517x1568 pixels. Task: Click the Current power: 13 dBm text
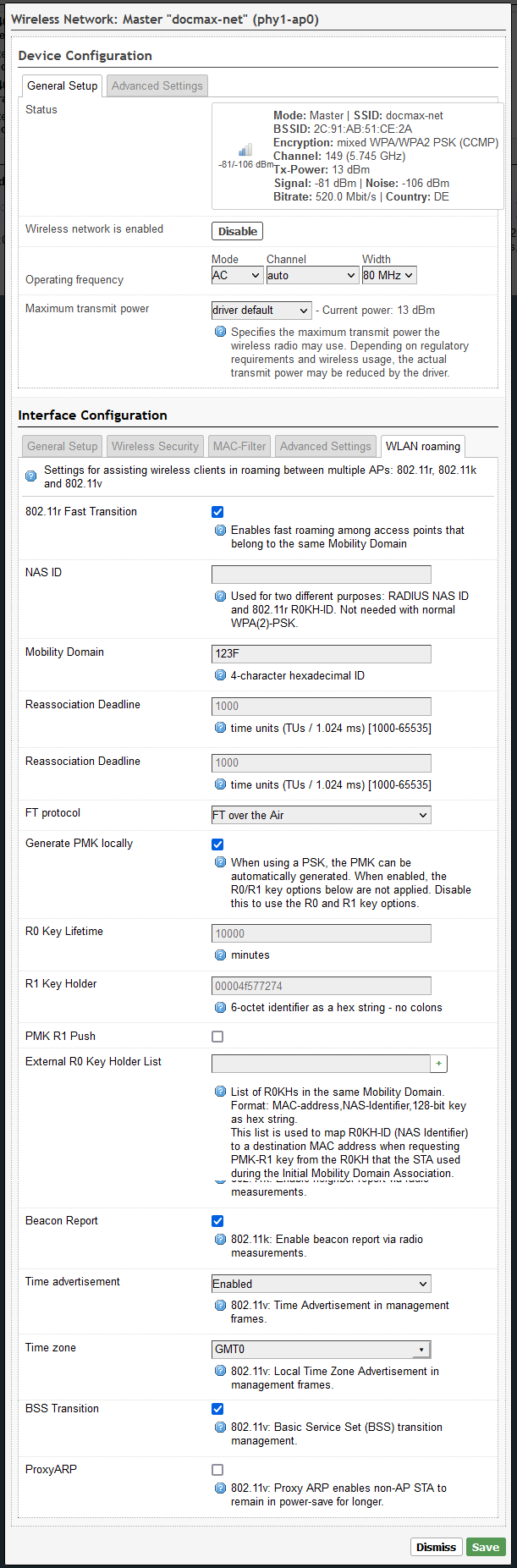coord(378,310)
